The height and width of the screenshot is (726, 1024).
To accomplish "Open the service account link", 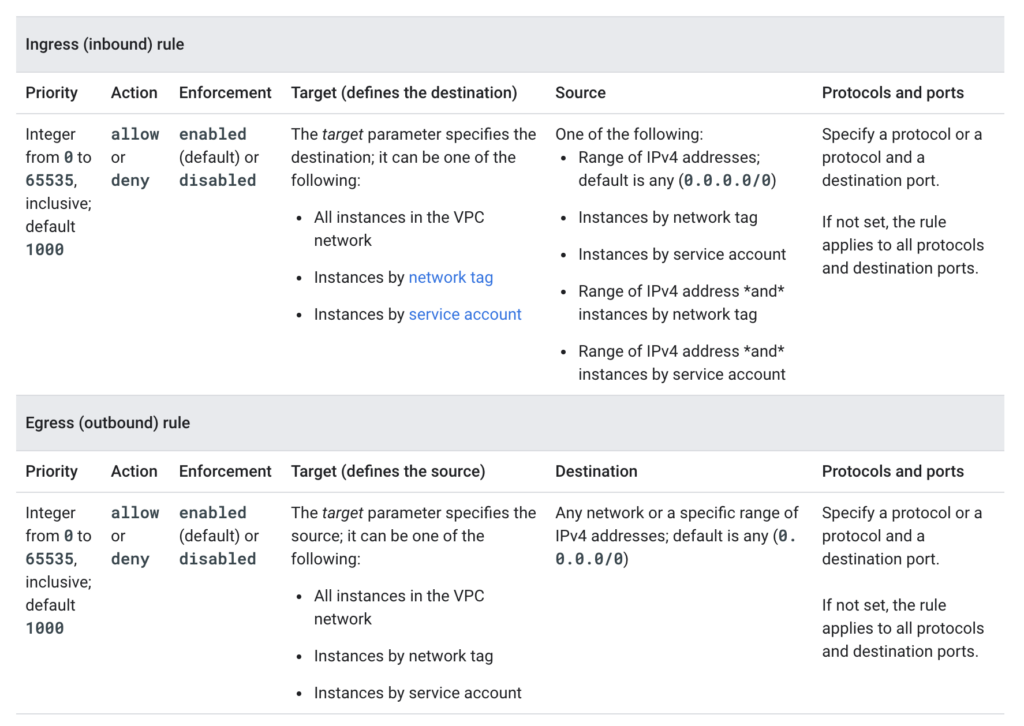I will tap(465, 314).
